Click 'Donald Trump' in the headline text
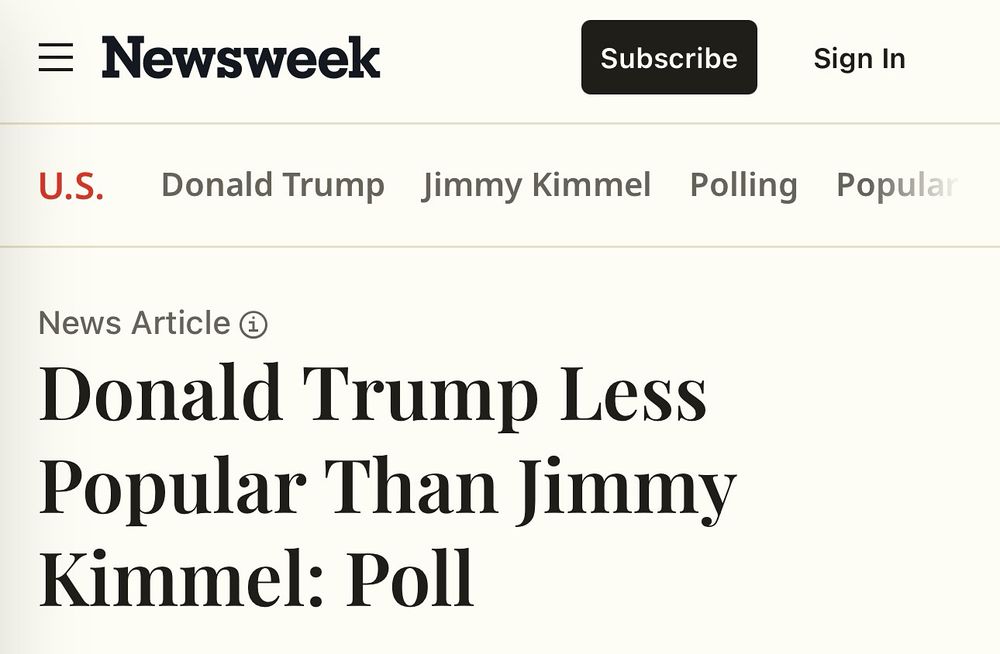The height and width of the screenshot is (654, 1000). (288, 394)
